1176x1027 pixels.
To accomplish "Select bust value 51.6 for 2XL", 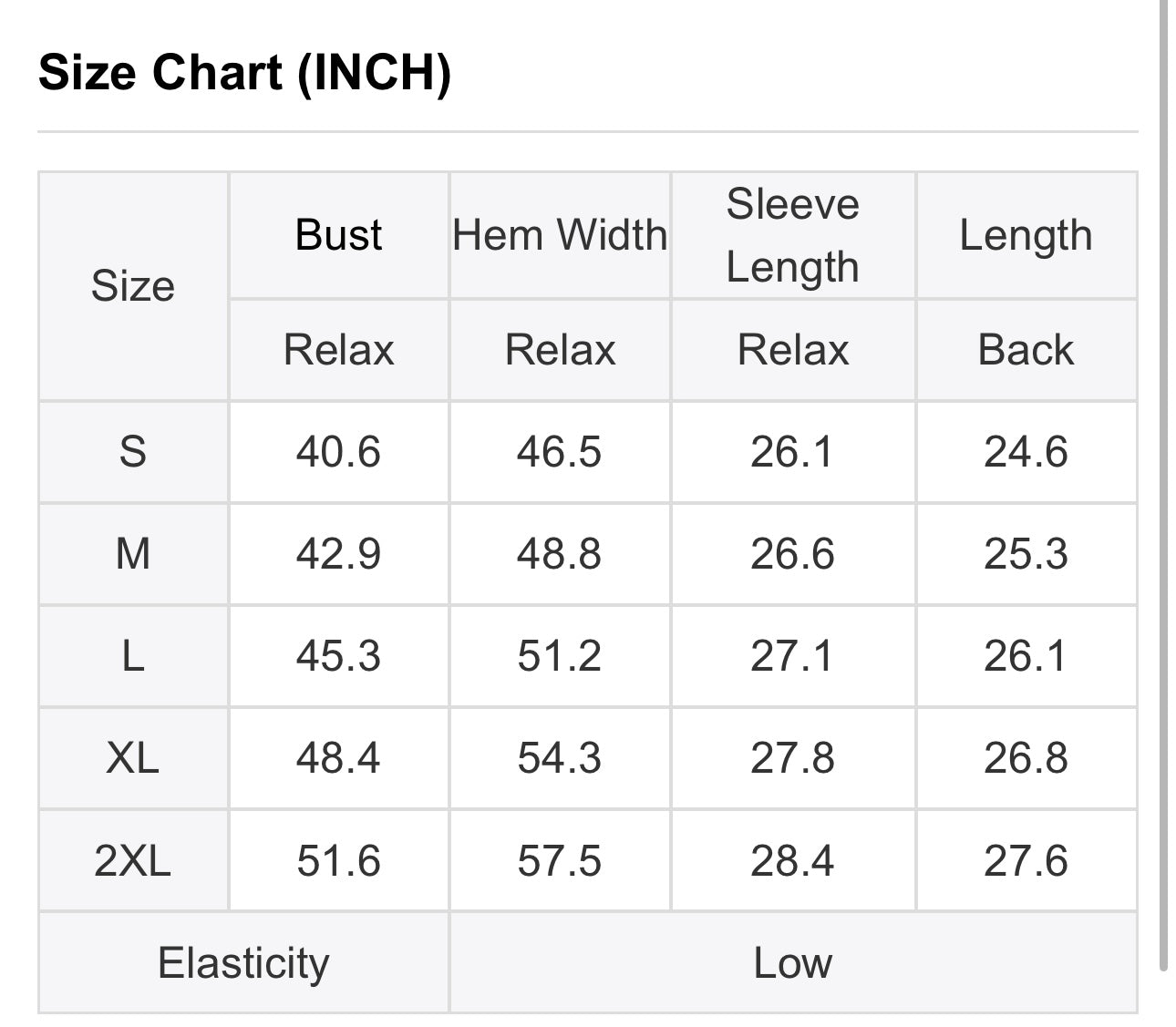I will 338,861.
